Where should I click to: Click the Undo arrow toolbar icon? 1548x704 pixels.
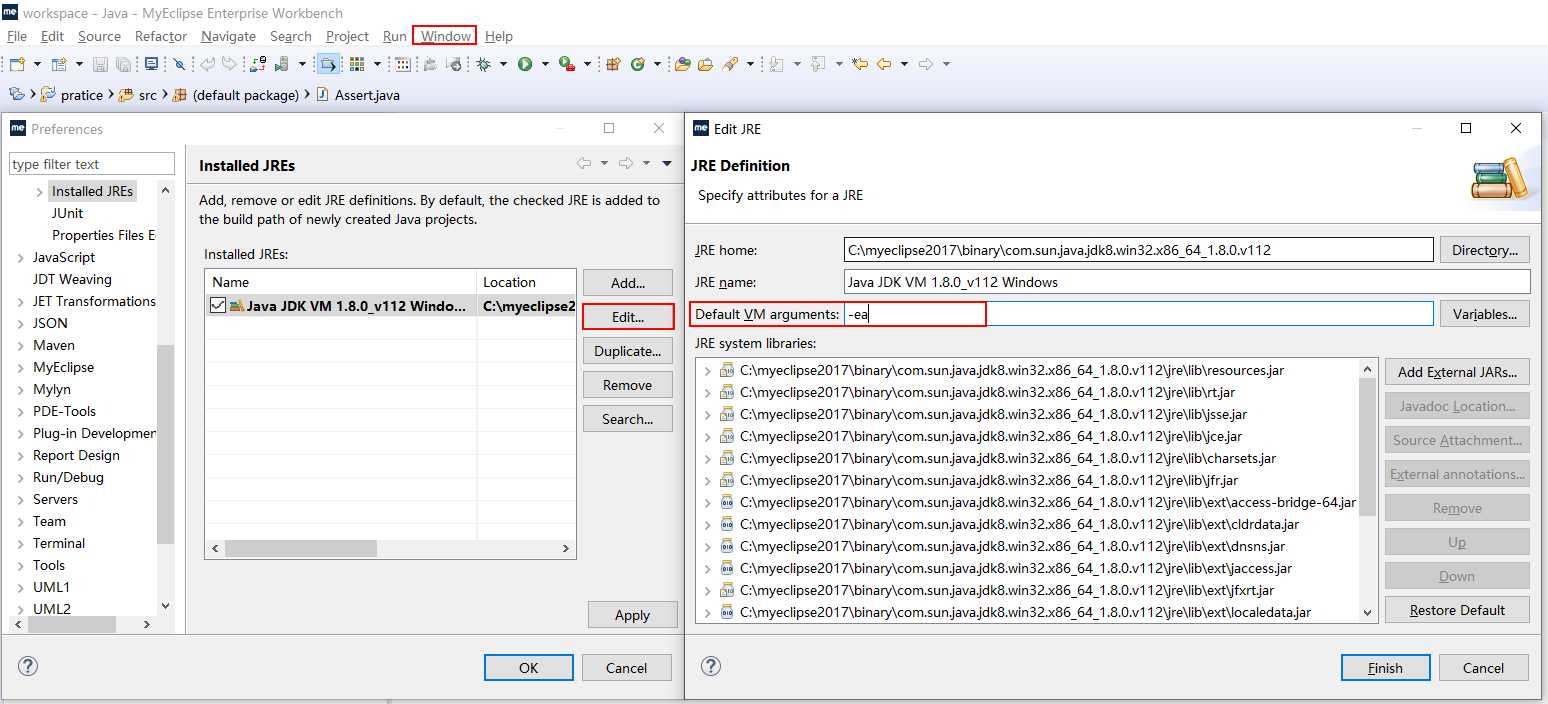pyautogui.click(x=207, y=64)
